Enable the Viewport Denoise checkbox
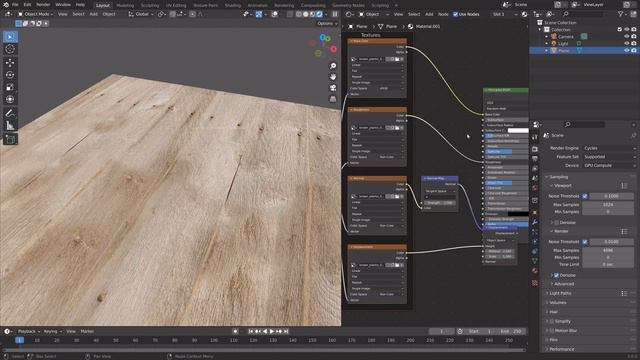 click(556, 222)
